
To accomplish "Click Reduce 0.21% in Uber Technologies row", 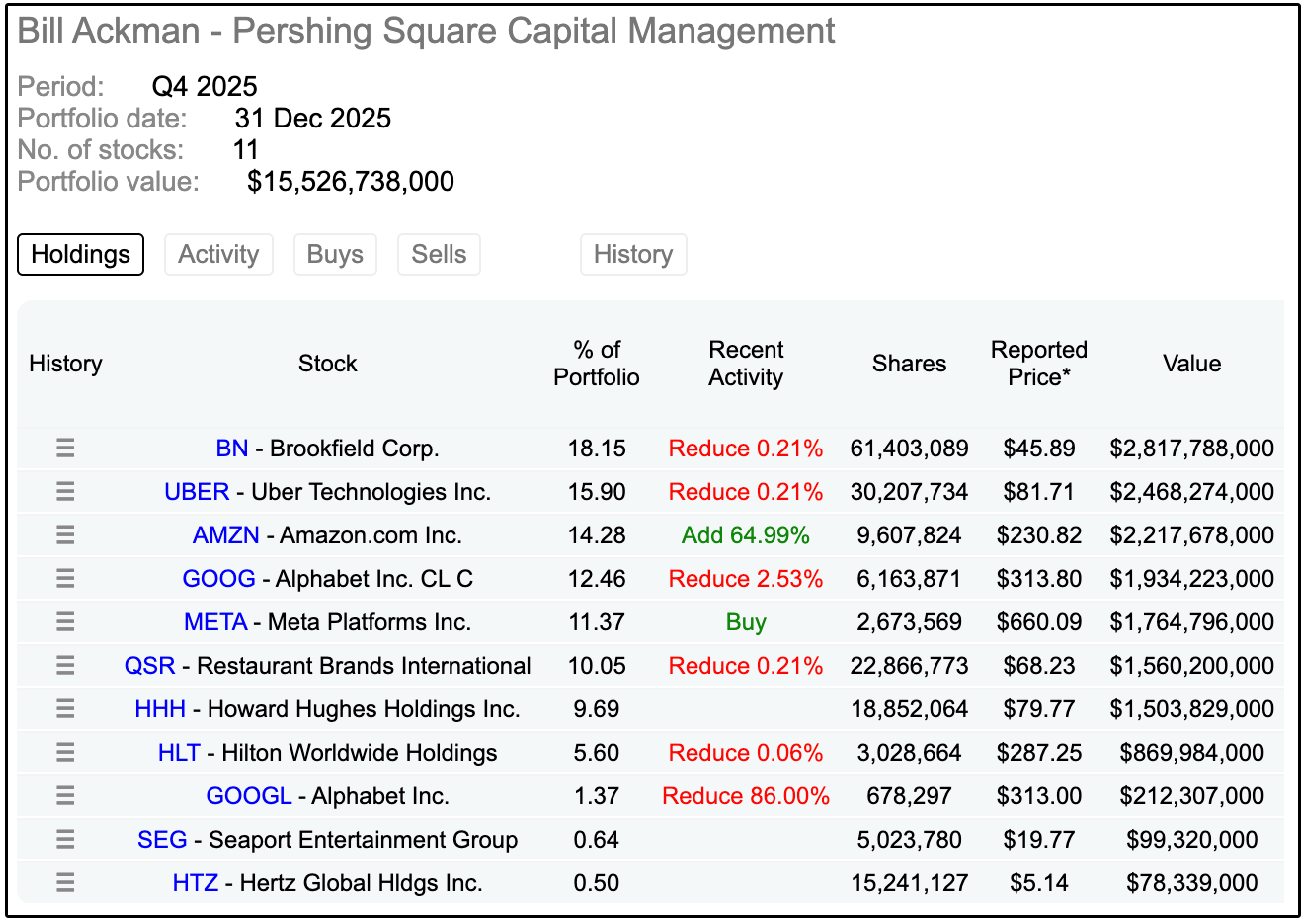I will [746, 492].
